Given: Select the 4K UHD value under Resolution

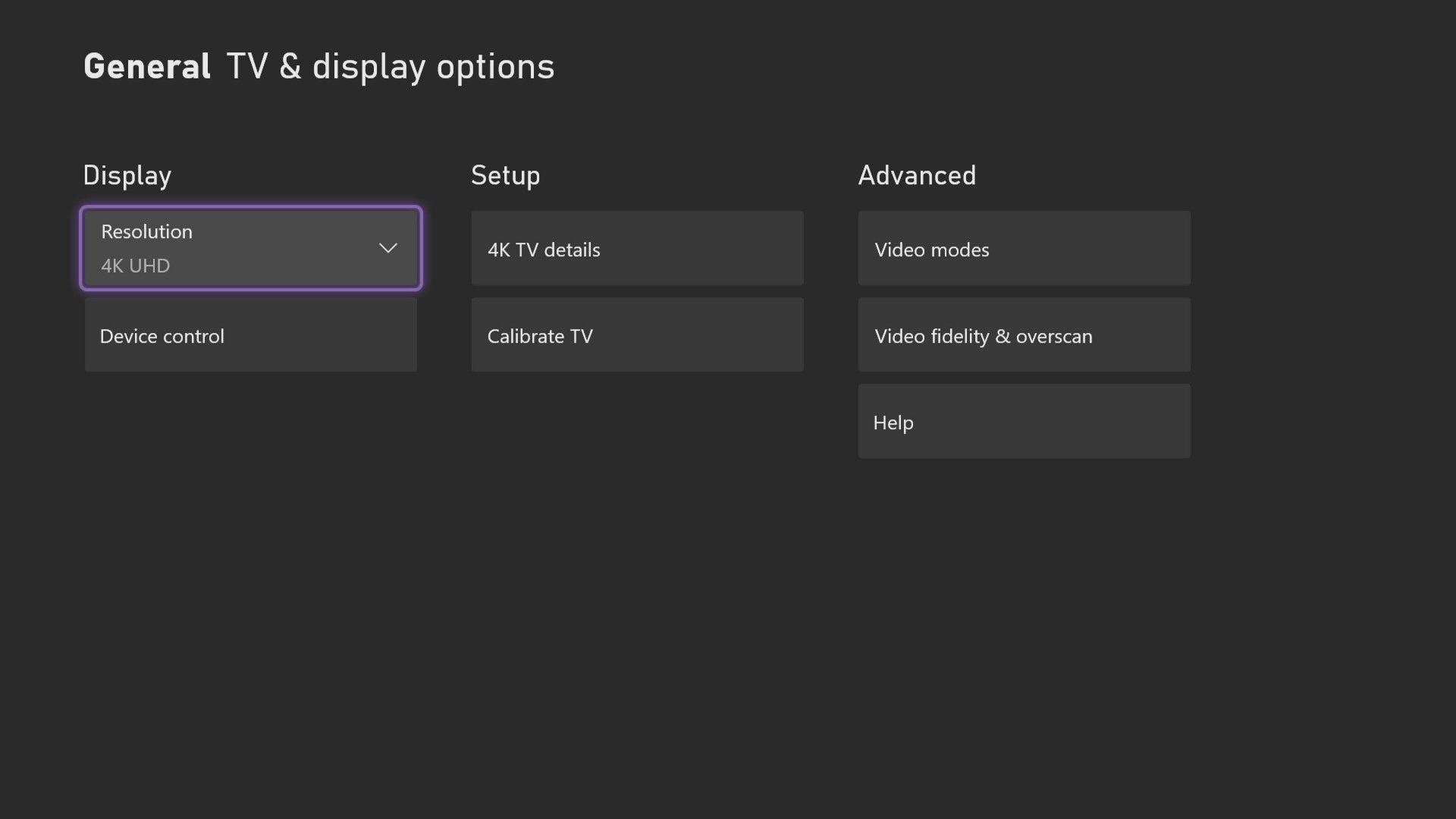Looking at the screenshot, I should click(x=135, y=265).
